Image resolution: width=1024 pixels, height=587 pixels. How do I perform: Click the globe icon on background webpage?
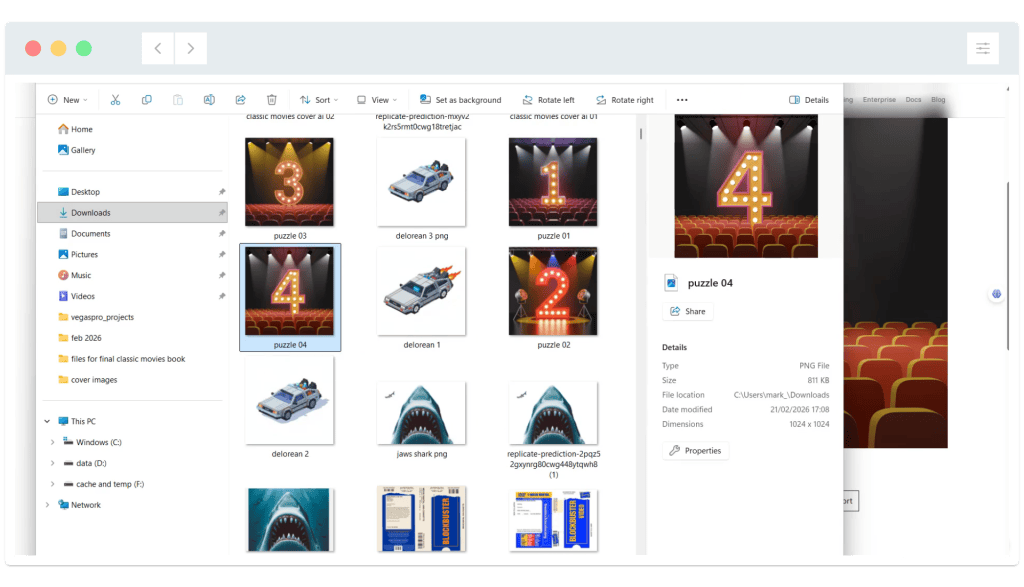pyautogui.click(x=997, y=294)
